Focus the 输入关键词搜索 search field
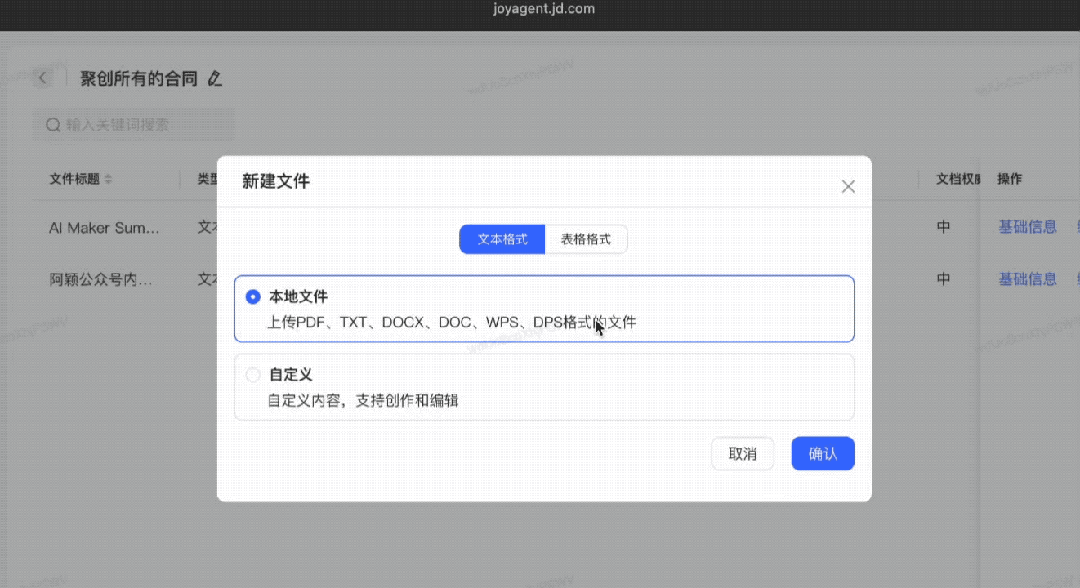 [140, 125]
